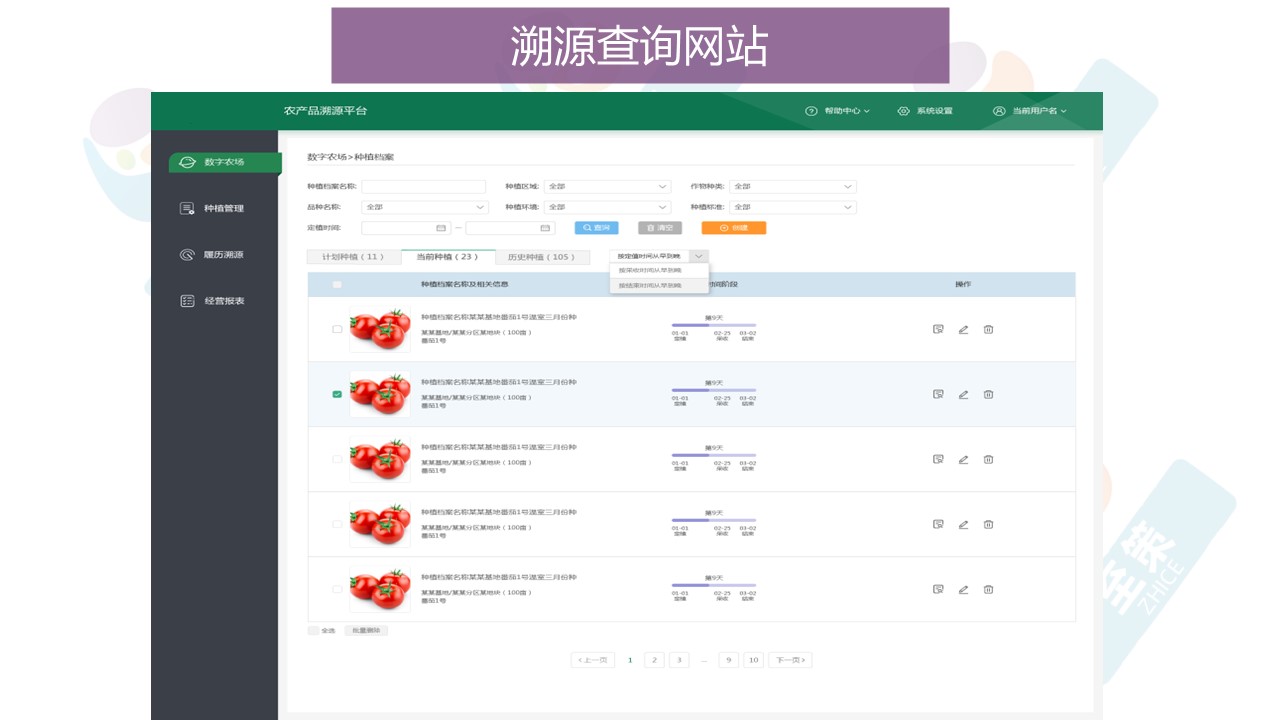This screenshot has height=720, width=1280.
Task: Click delete trash icon in second row
Action: tap(988, 394)
